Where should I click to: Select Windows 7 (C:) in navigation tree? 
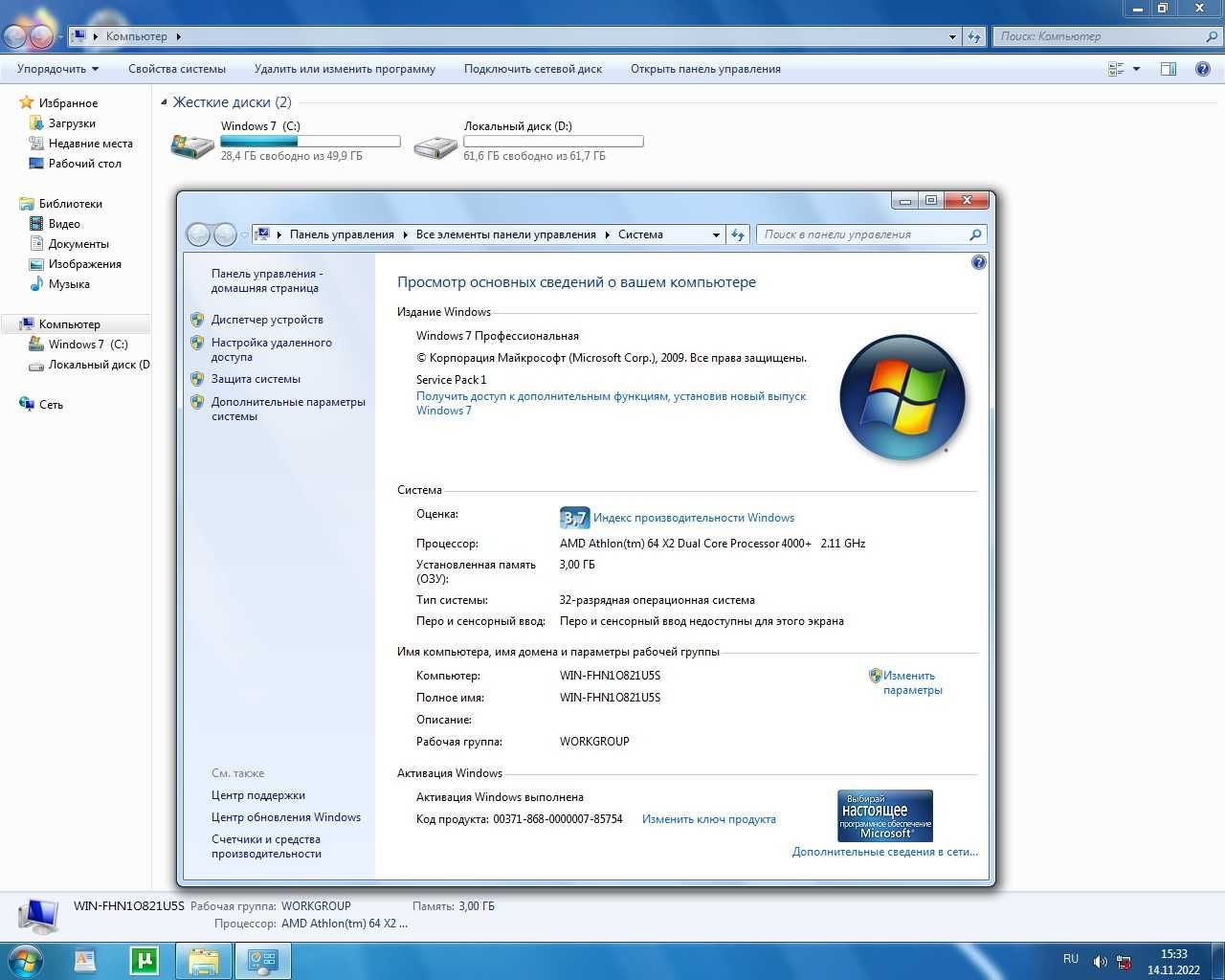pyautogui.click(x=88, y=344)
